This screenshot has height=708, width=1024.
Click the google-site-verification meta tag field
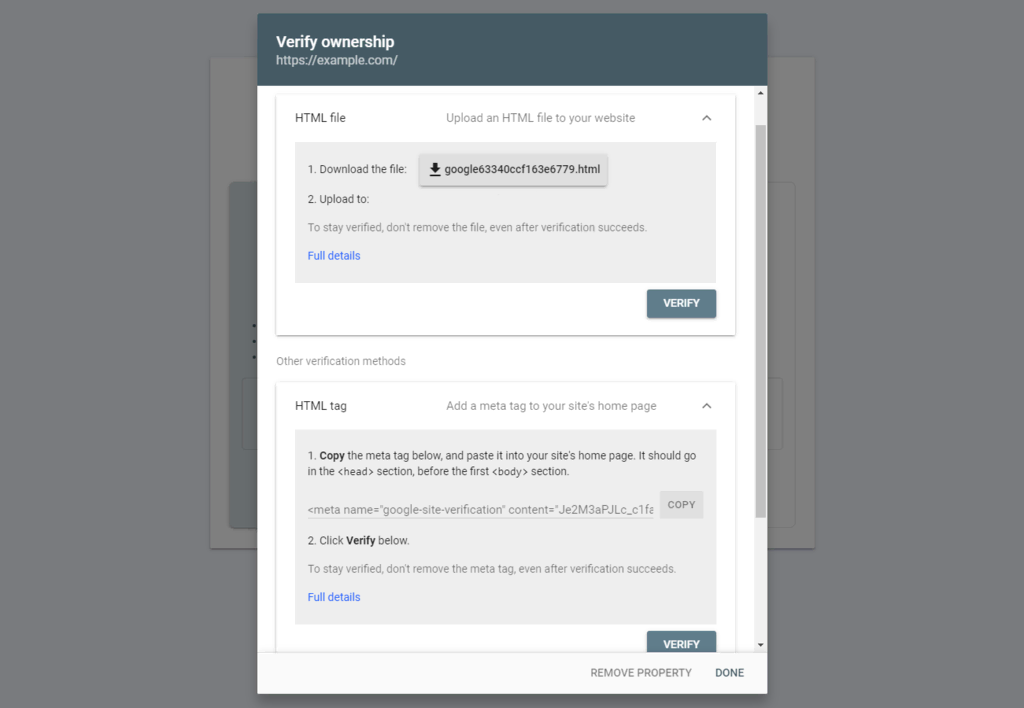tap(480, 510)
